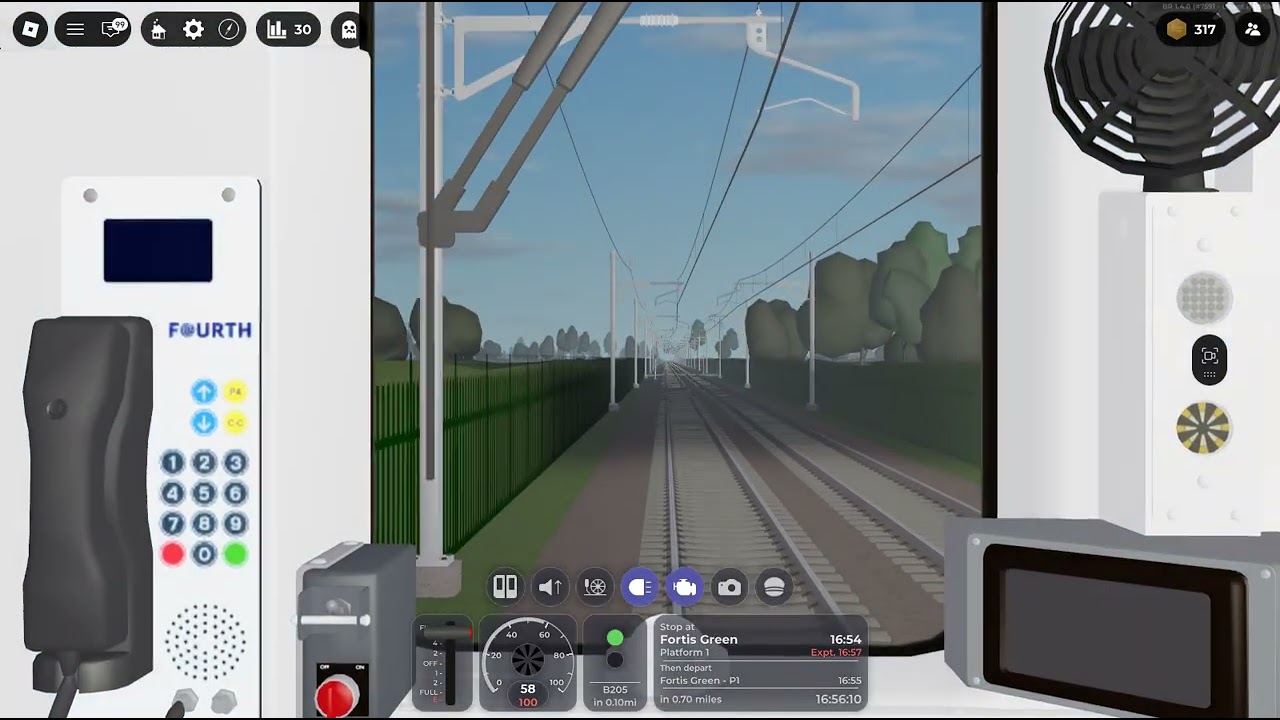The image size is (1280, 720).
Task: Dial keypad number 0
Action: [204, 554]
